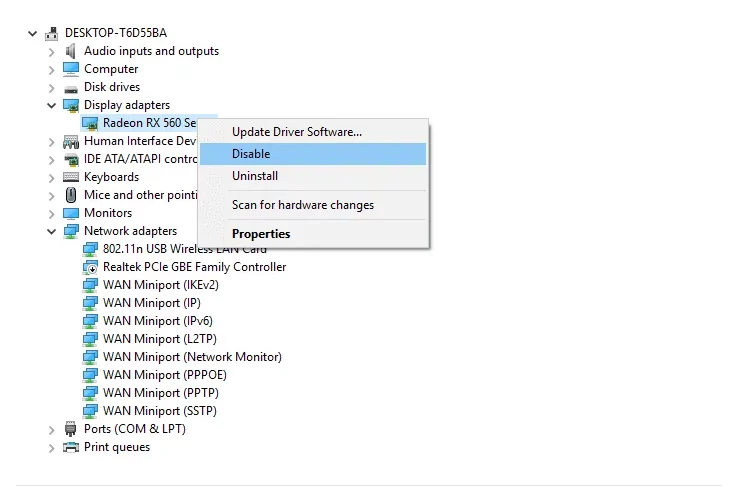This screenshot has width=737, height=500.
Task: Click the IDE ATA/ATAPI controllers icon
Action: (71, 159)
